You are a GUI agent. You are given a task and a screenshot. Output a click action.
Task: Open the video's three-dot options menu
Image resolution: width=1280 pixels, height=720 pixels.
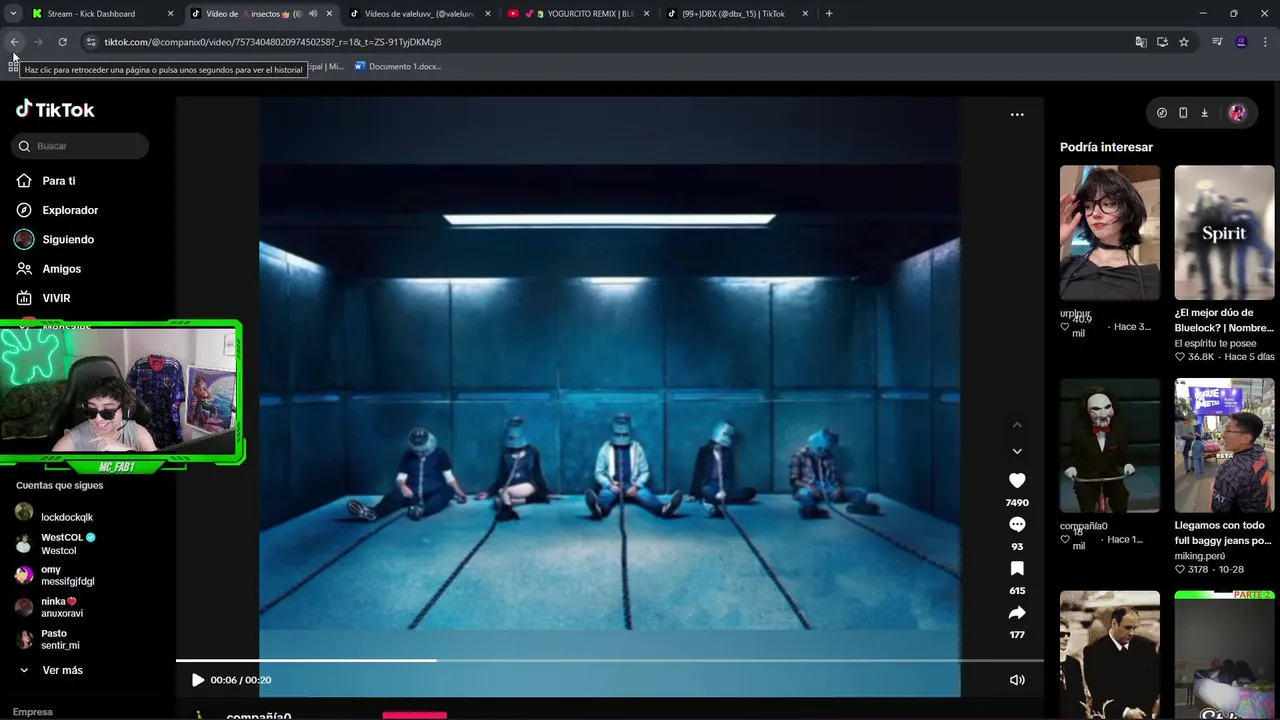coord(1017,114)
